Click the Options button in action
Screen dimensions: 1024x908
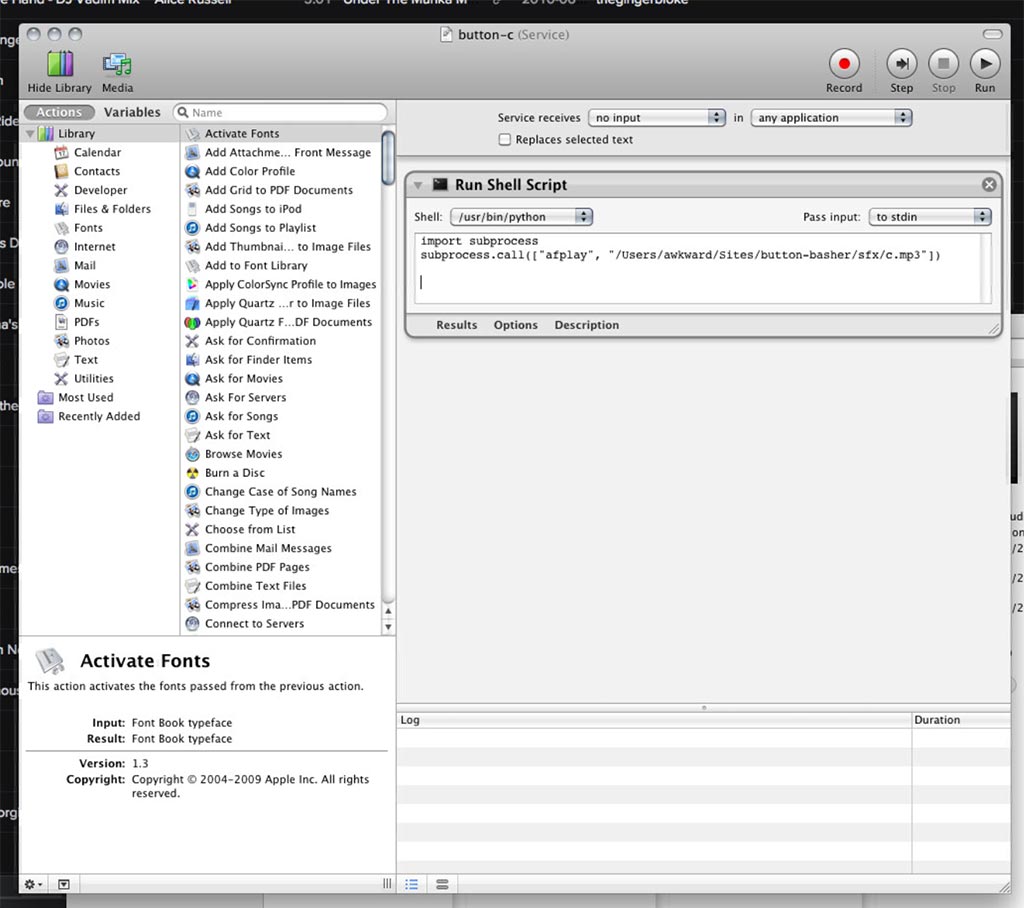tap(515, 325)
